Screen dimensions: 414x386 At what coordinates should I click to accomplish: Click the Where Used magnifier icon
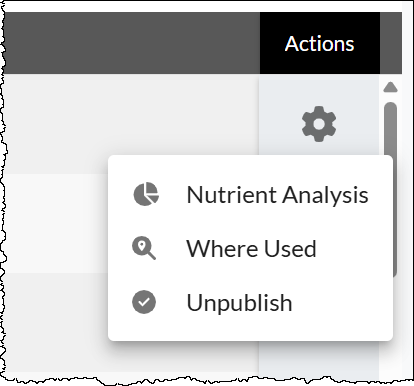coord(144,248)
